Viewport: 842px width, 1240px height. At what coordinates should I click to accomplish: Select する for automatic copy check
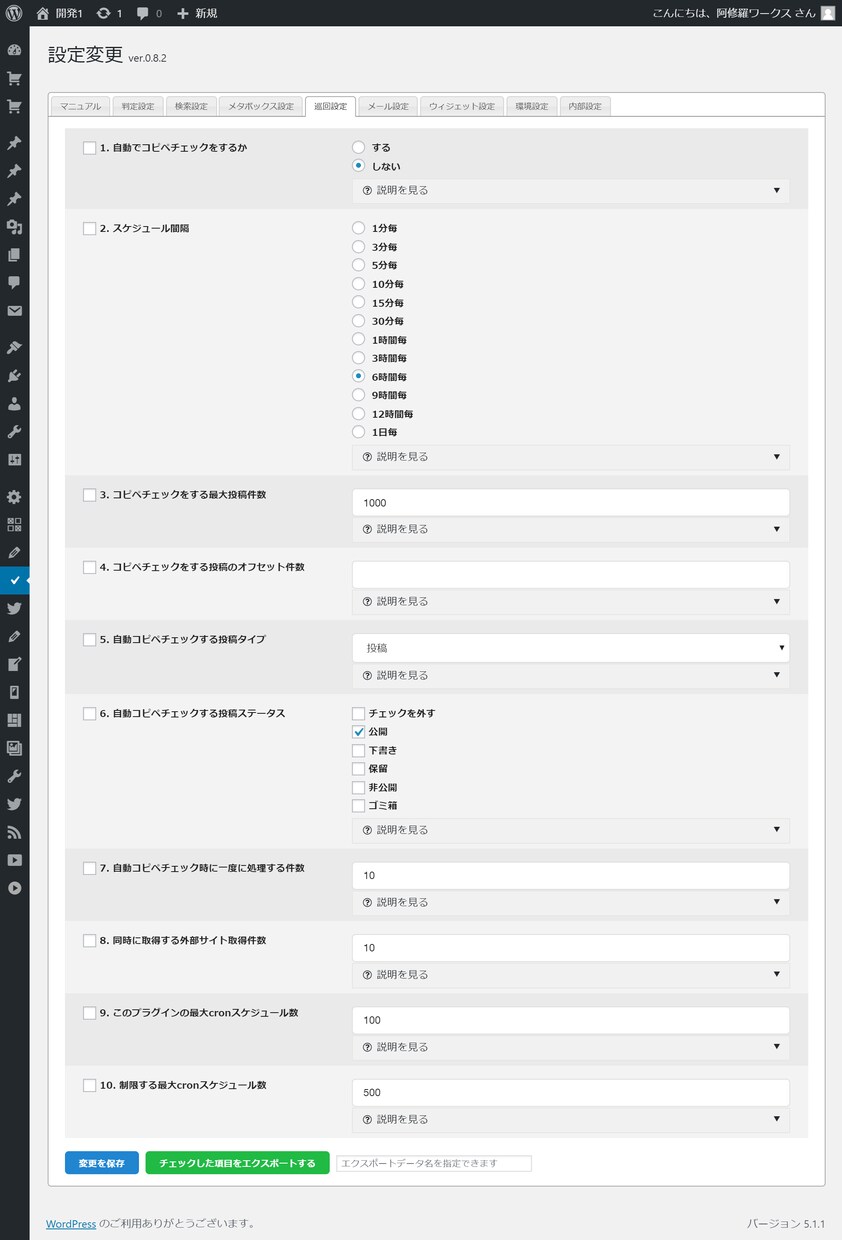pos(358,147)
